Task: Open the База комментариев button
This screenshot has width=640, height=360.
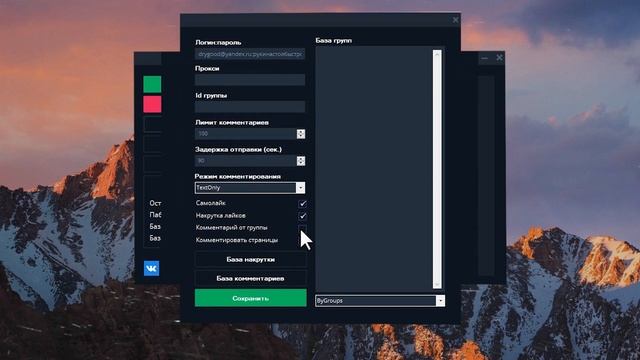Action: click(250, 278)
